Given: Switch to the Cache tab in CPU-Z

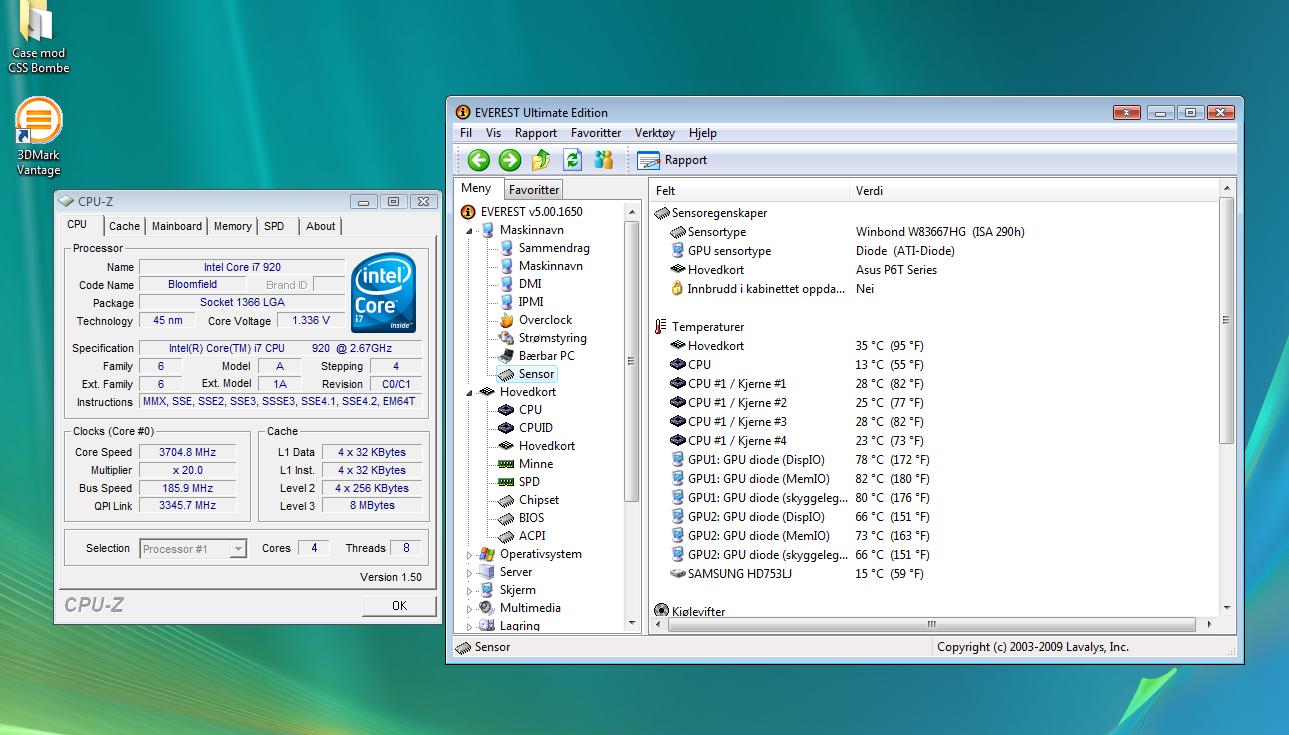Looking at the screenshot, I should pos(125,226).
